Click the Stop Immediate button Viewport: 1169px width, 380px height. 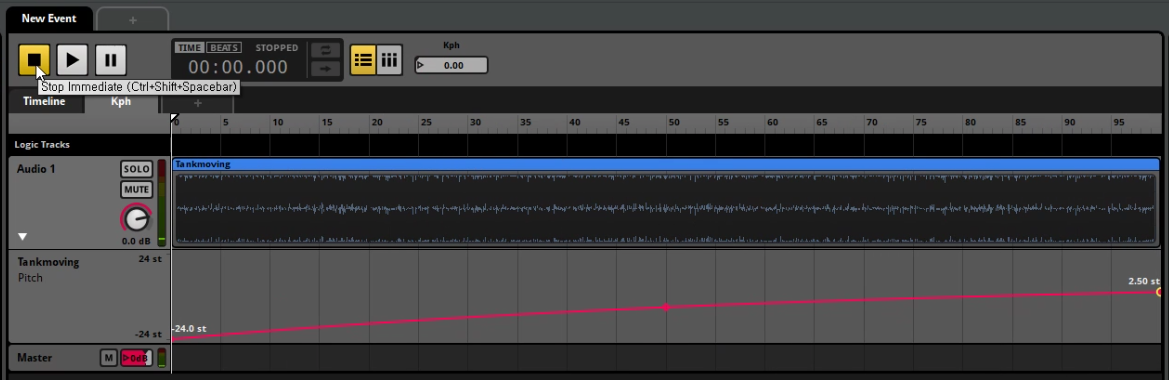coord(34,60)
